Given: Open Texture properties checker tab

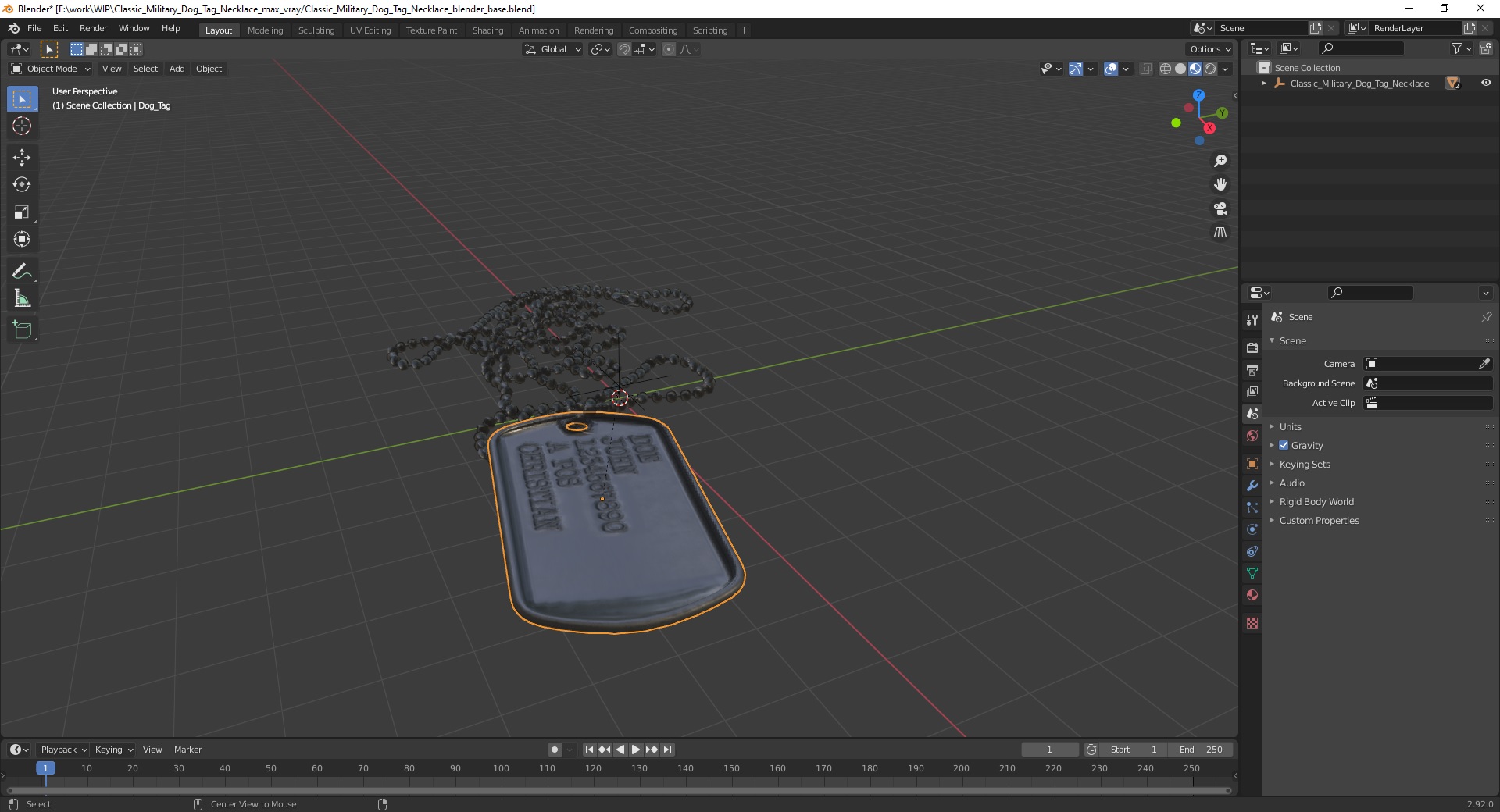Looking at the screenshot, I should 1252,623.
